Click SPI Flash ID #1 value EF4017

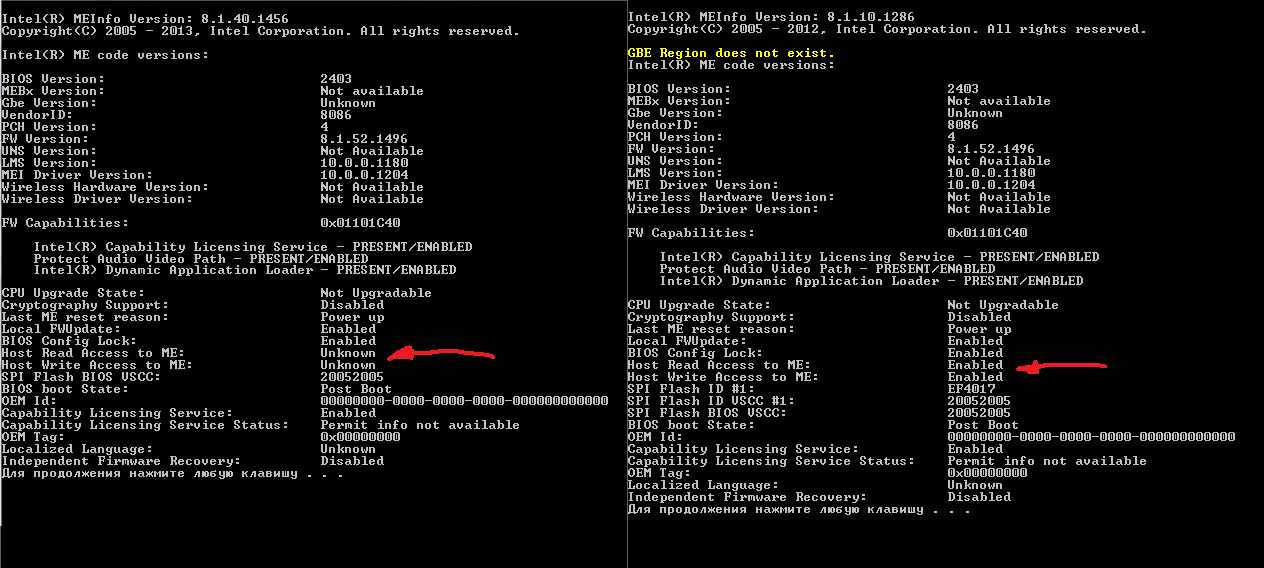pyautogui.click(x=971, y=389)
